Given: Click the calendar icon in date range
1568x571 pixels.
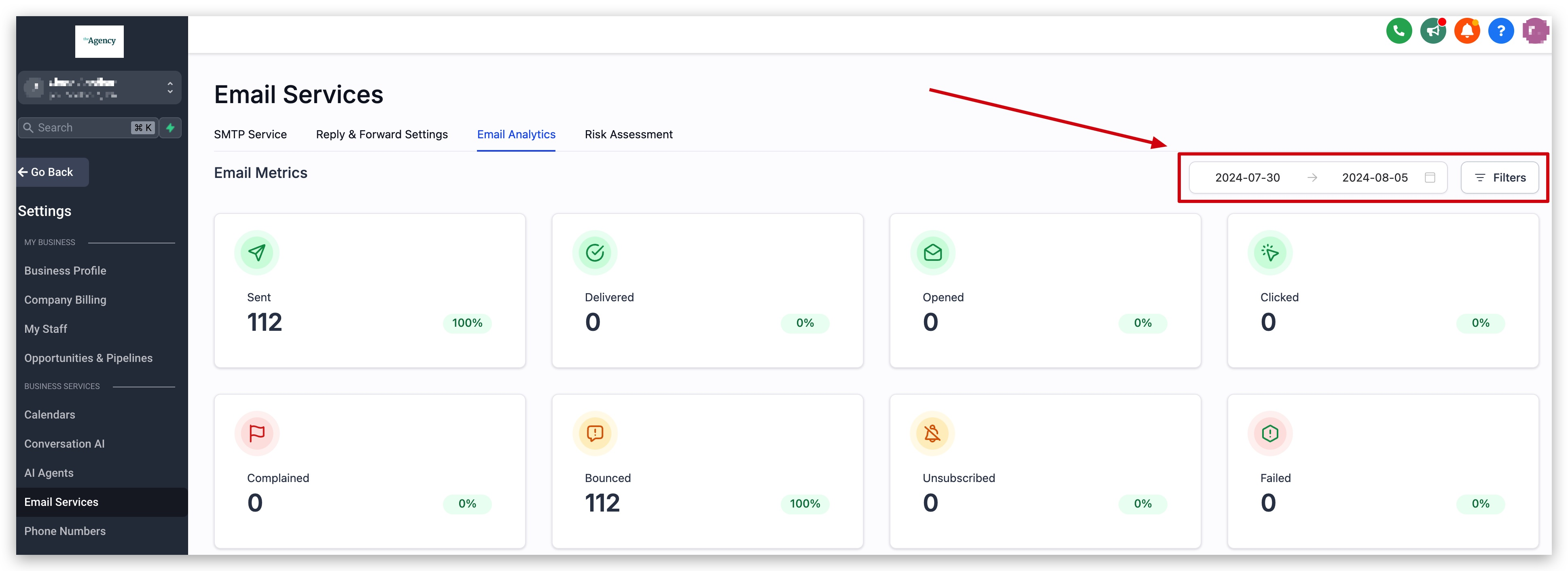Looking at the screenshot, I should tap(1430, 178).
